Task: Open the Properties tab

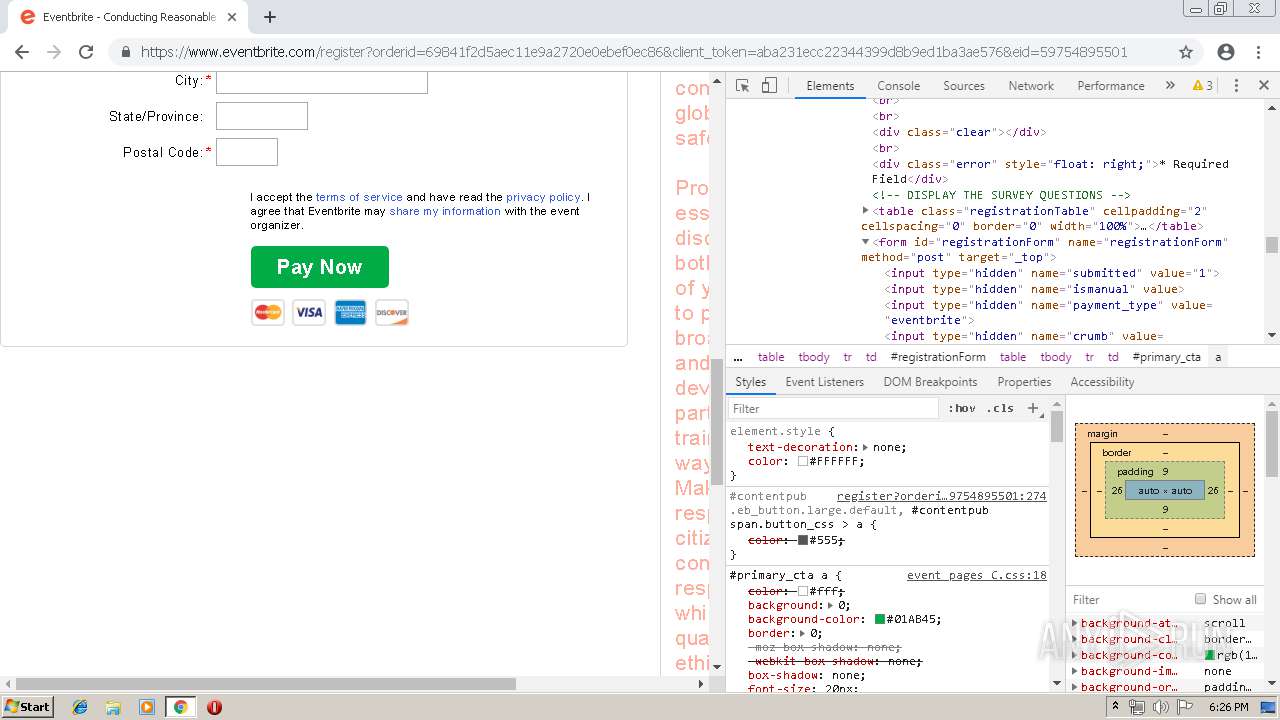Action: coord(1024,382)
